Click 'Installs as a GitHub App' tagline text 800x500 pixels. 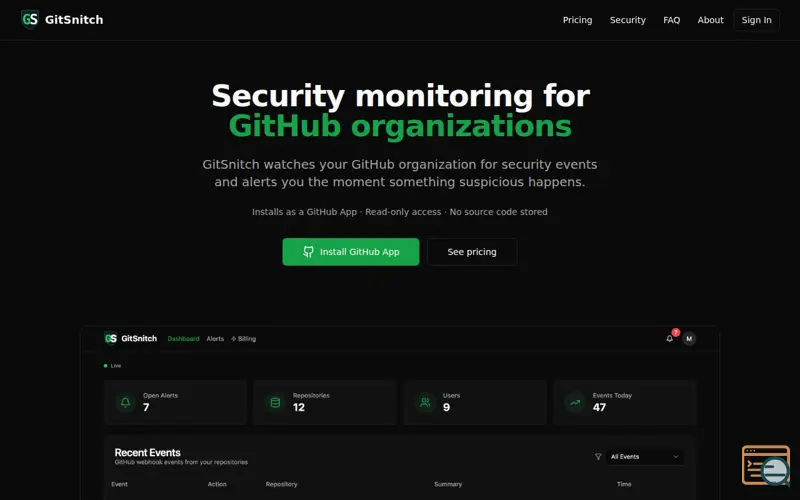tap(304, 212)
